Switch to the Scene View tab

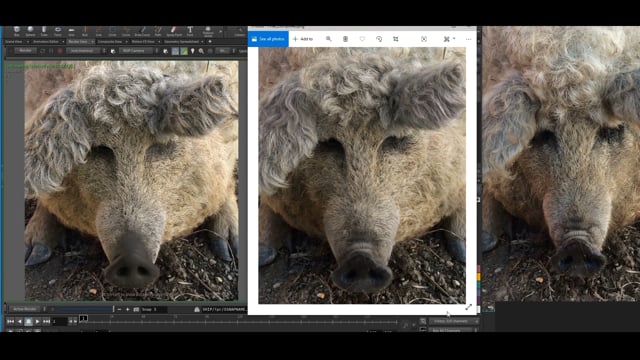(x=13, y=42)
